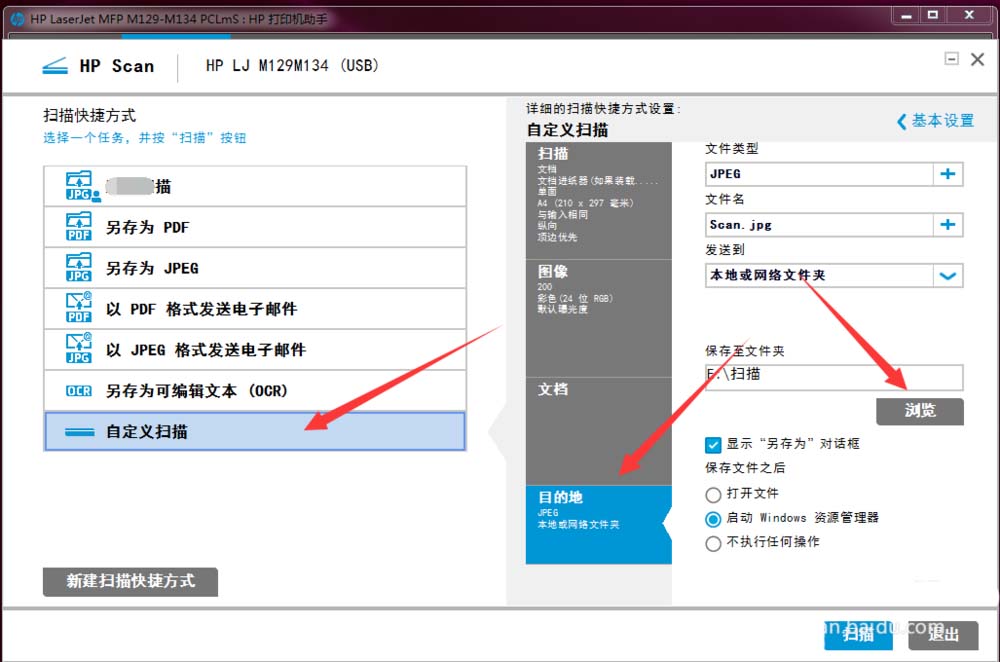Open the 扫描 settings section tab
Viewport: 1000px width, 662px height.
pos(598,200)
